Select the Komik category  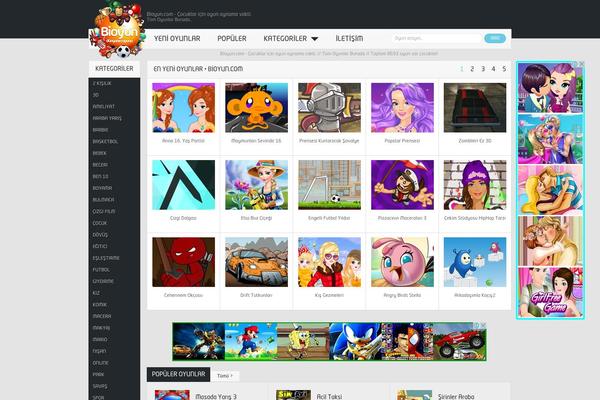[x=99, y=304]
